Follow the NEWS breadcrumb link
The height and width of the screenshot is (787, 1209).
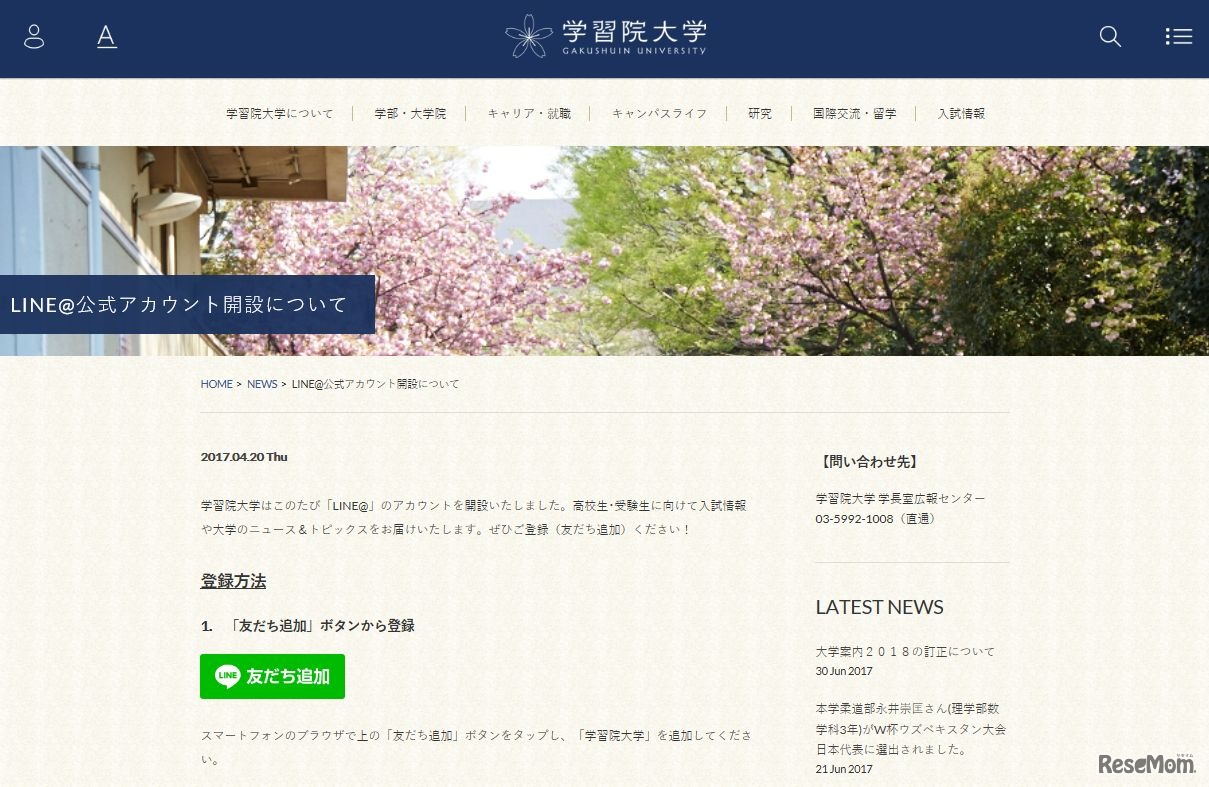coord(262,384)
